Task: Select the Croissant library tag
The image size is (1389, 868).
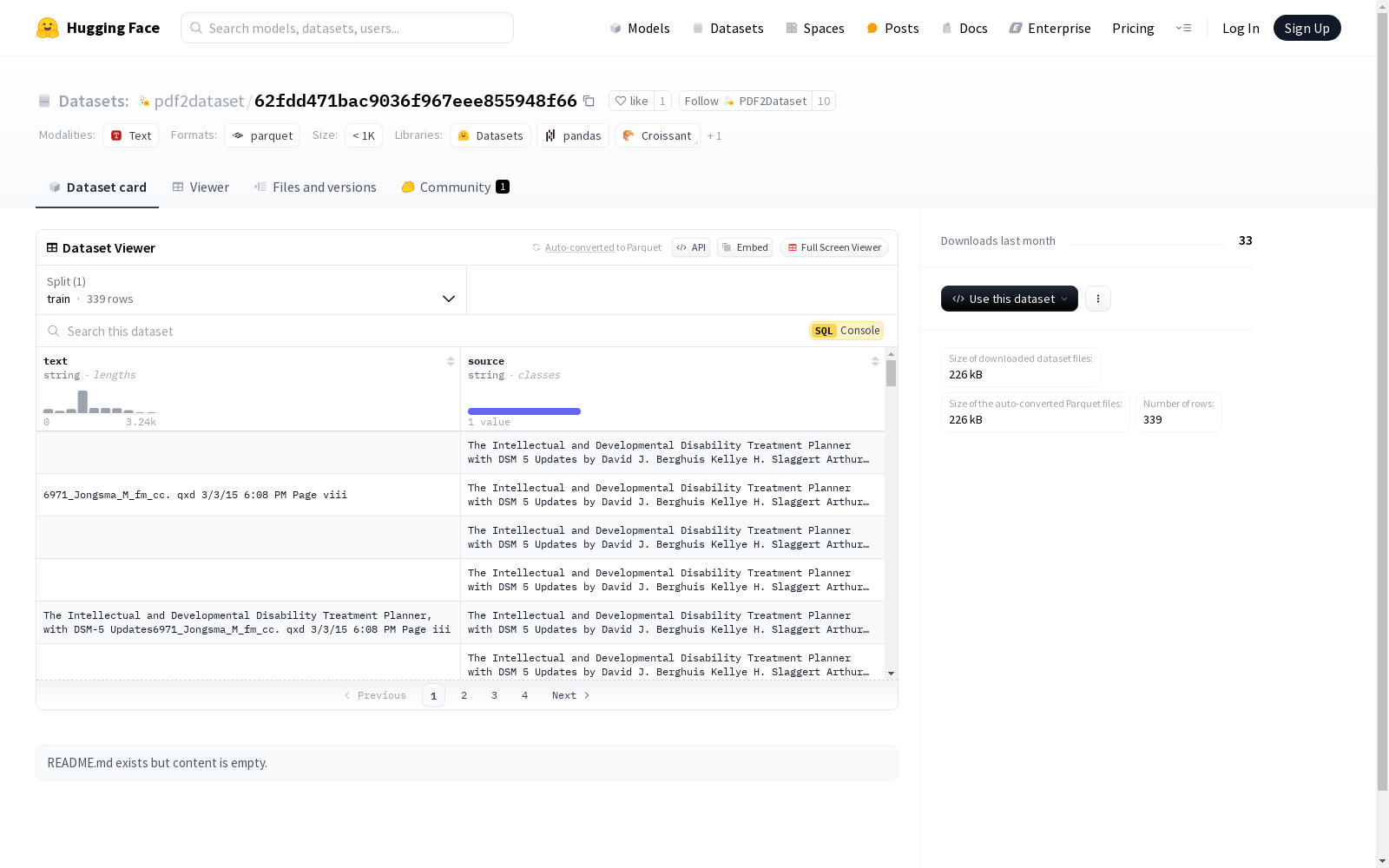Action: [657, 135]
